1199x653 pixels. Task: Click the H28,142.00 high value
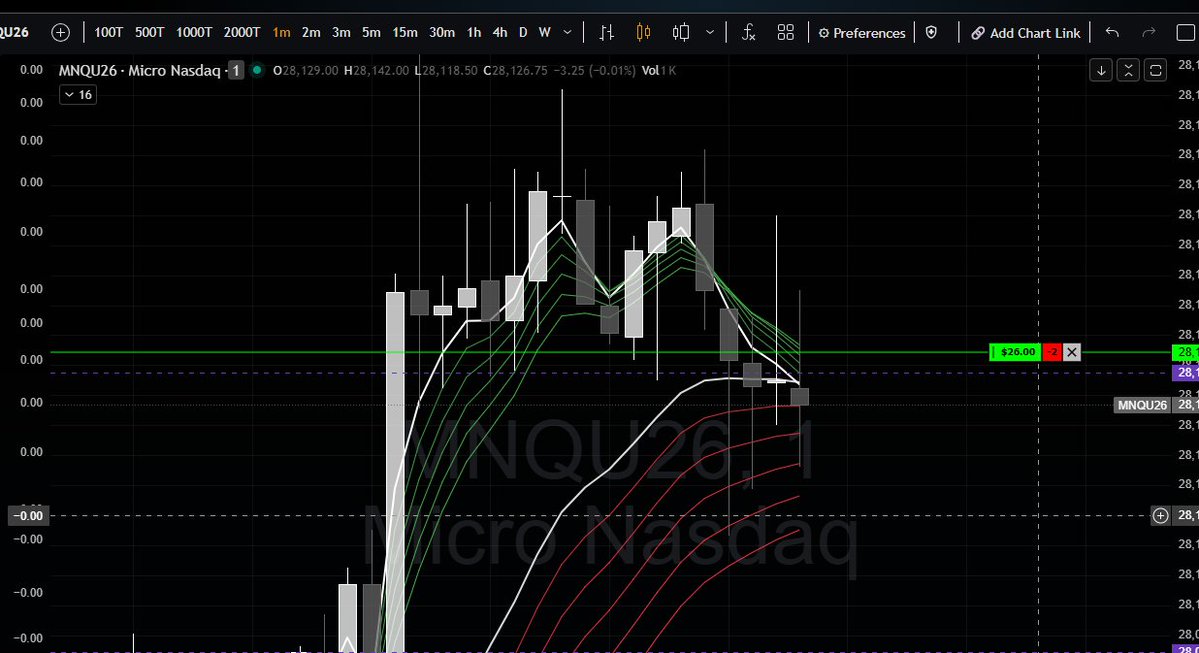(376, 70)
